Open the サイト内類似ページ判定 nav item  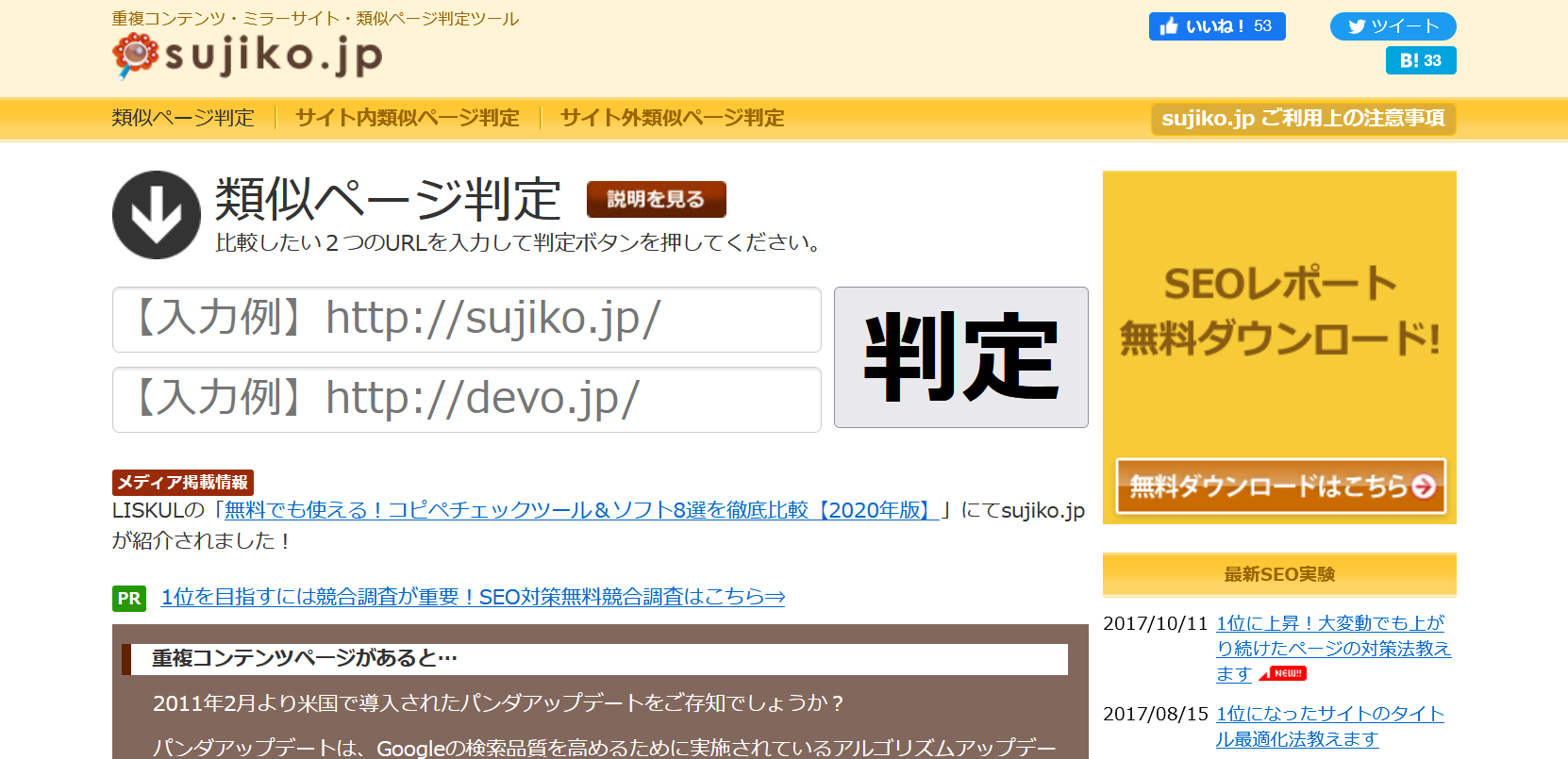click(408, 118)
